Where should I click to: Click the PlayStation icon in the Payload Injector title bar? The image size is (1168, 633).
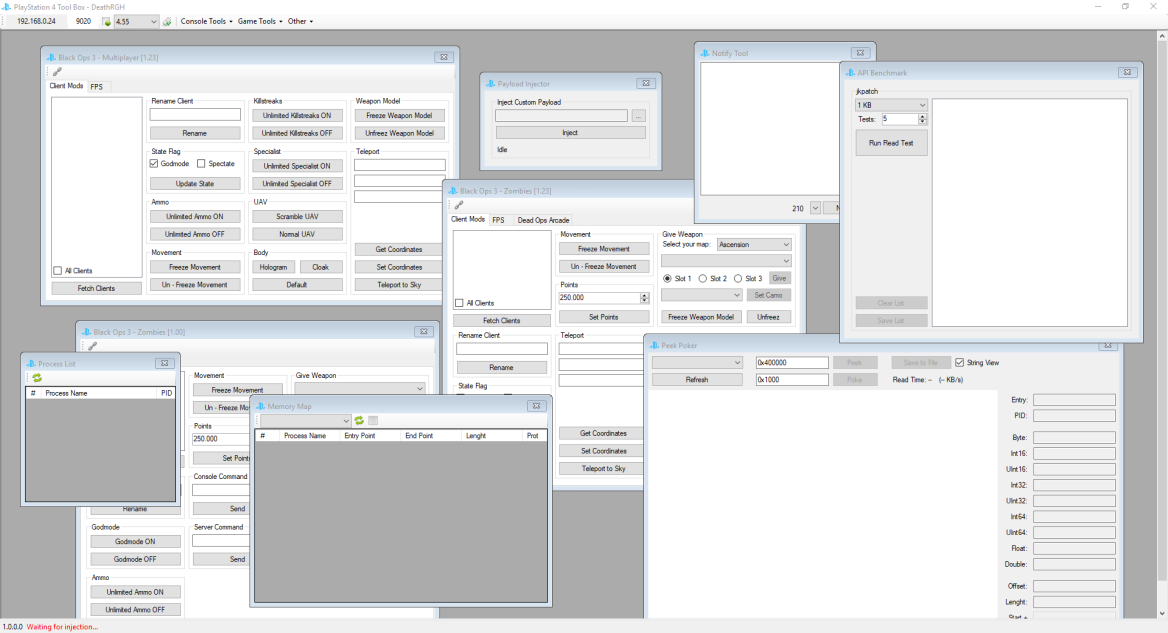click(x=490, y=84)
